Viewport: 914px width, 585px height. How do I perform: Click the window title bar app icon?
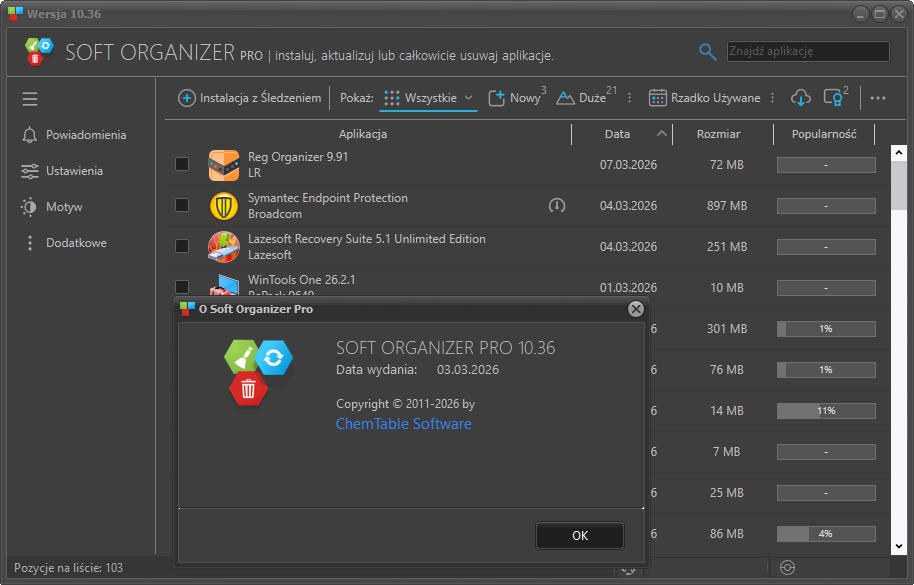tap(15, 13)
